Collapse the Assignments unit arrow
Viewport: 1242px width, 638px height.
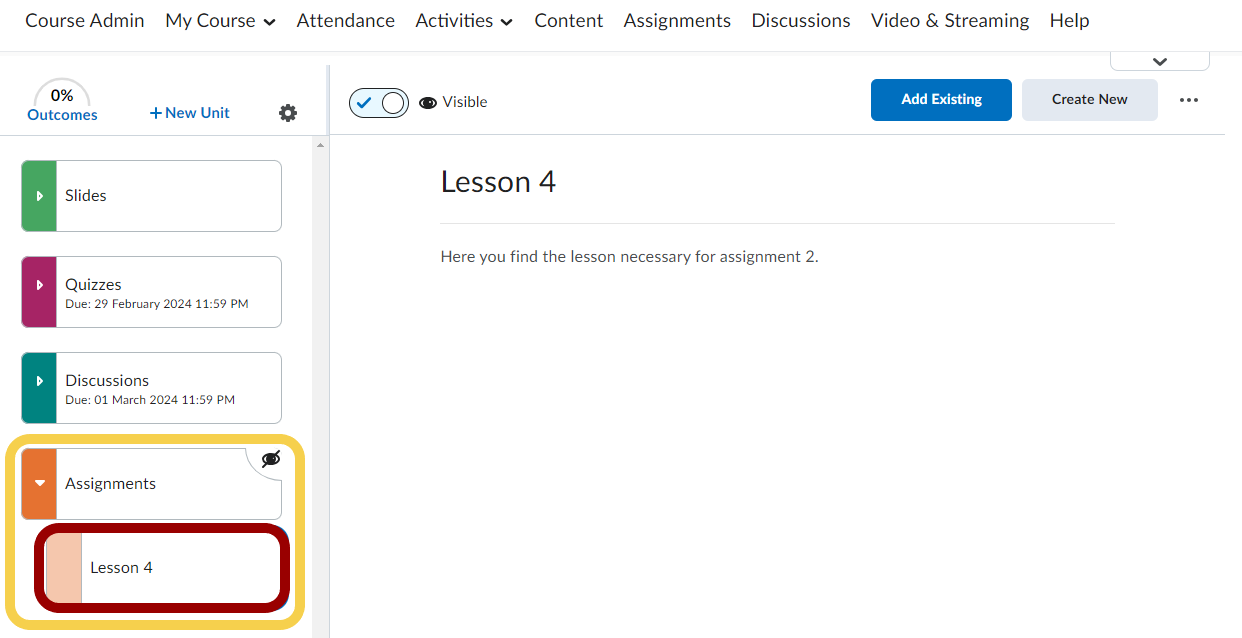39,484
